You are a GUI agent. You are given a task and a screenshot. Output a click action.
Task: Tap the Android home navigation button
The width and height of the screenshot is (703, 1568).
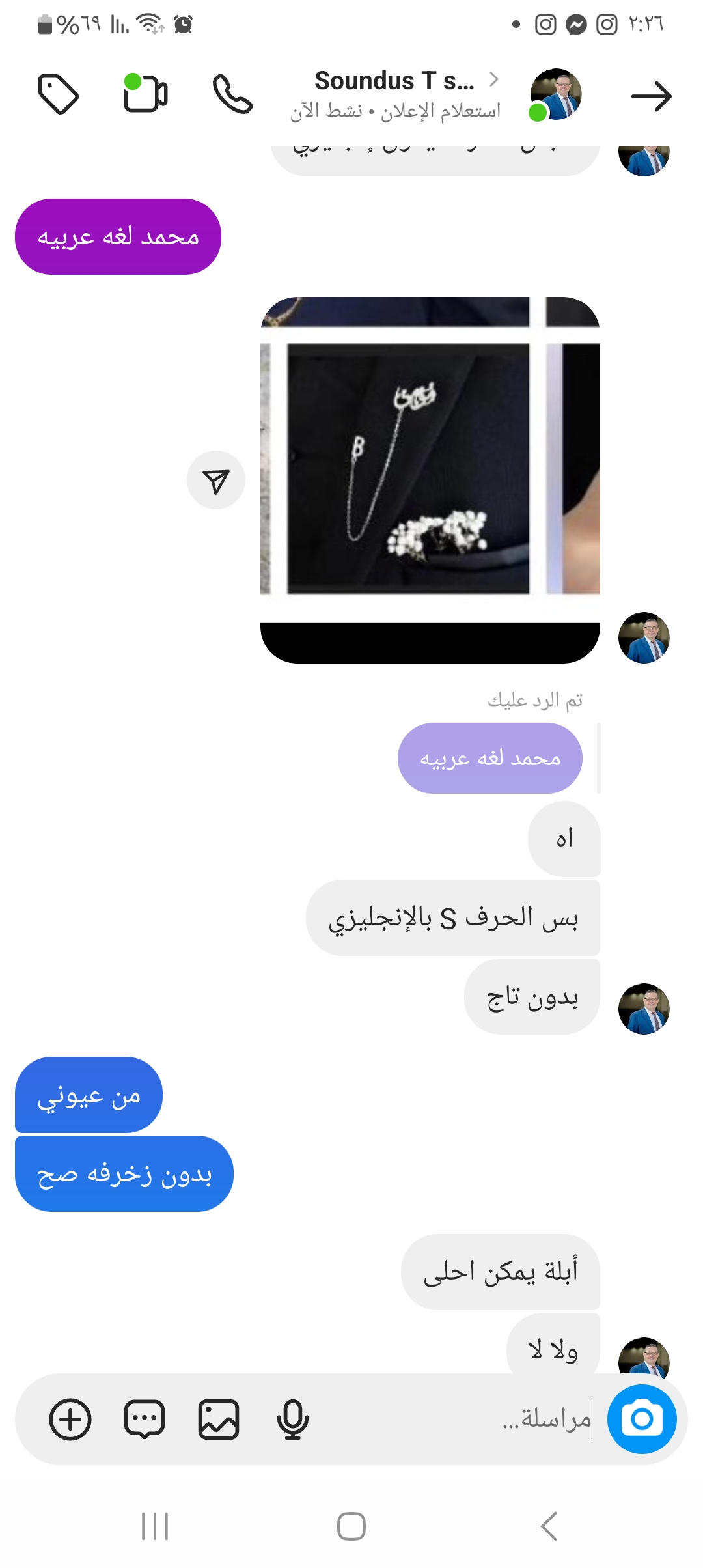[351, 1526]
